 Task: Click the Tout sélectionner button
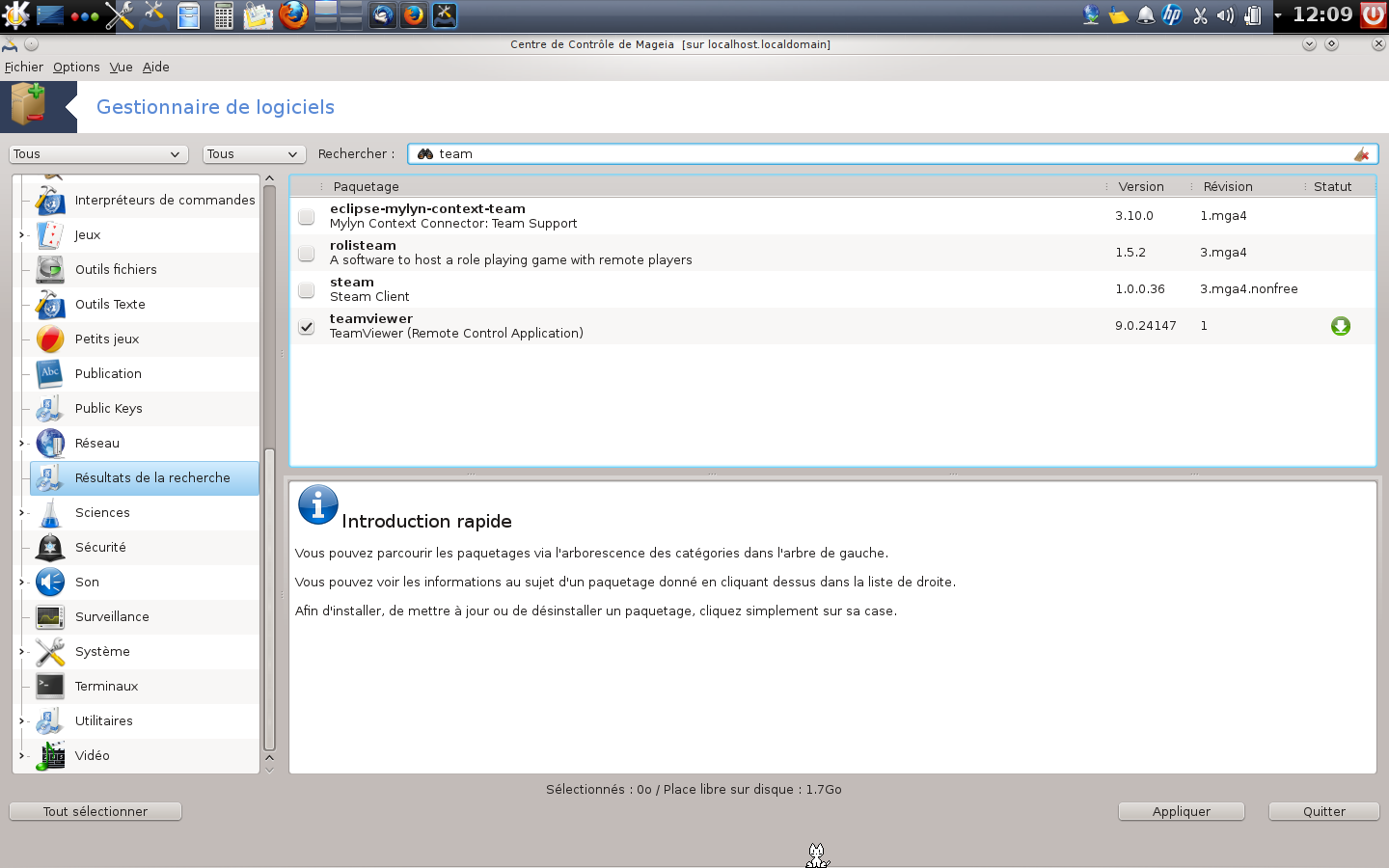pyautogui.click(x=95, y=811)
